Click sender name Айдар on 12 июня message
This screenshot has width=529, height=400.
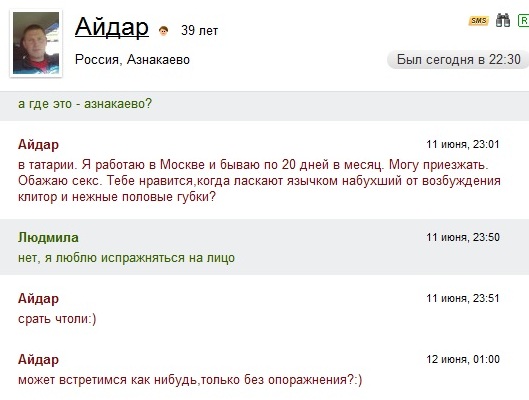38,360
